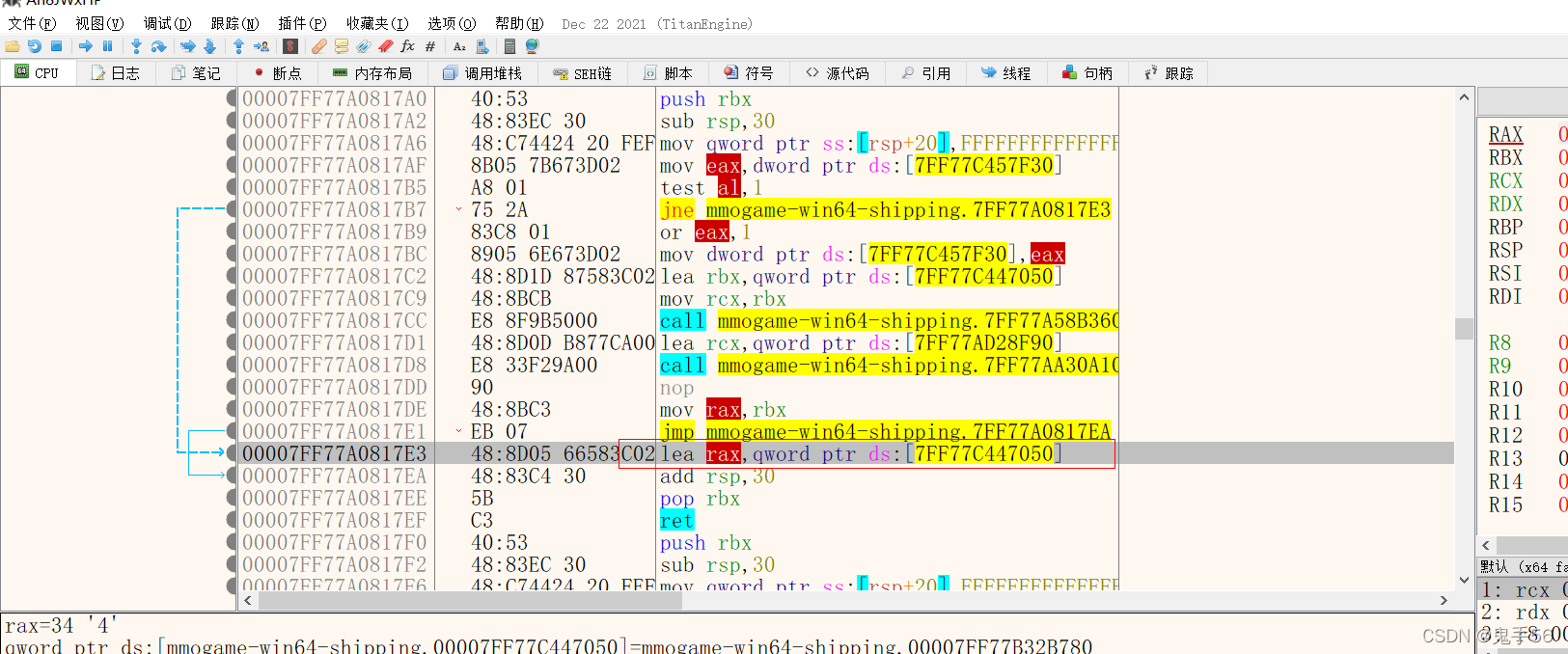Toggle breakpoint bullet at 00007FF77A0817D8
This screenshot has height=654, width=1568.
tap(232, 365)
